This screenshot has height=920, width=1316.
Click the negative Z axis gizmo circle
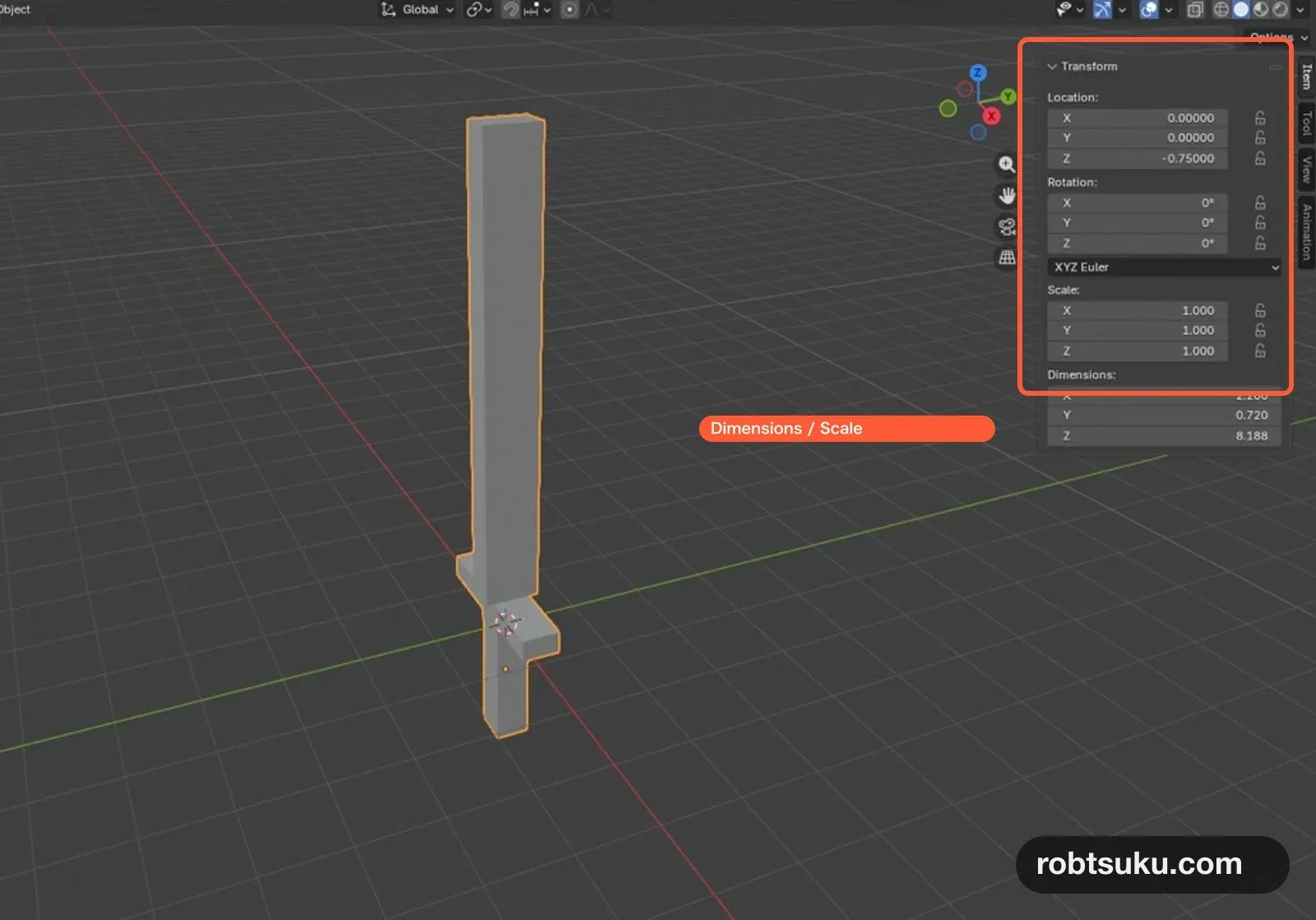(x=978, y=132)
